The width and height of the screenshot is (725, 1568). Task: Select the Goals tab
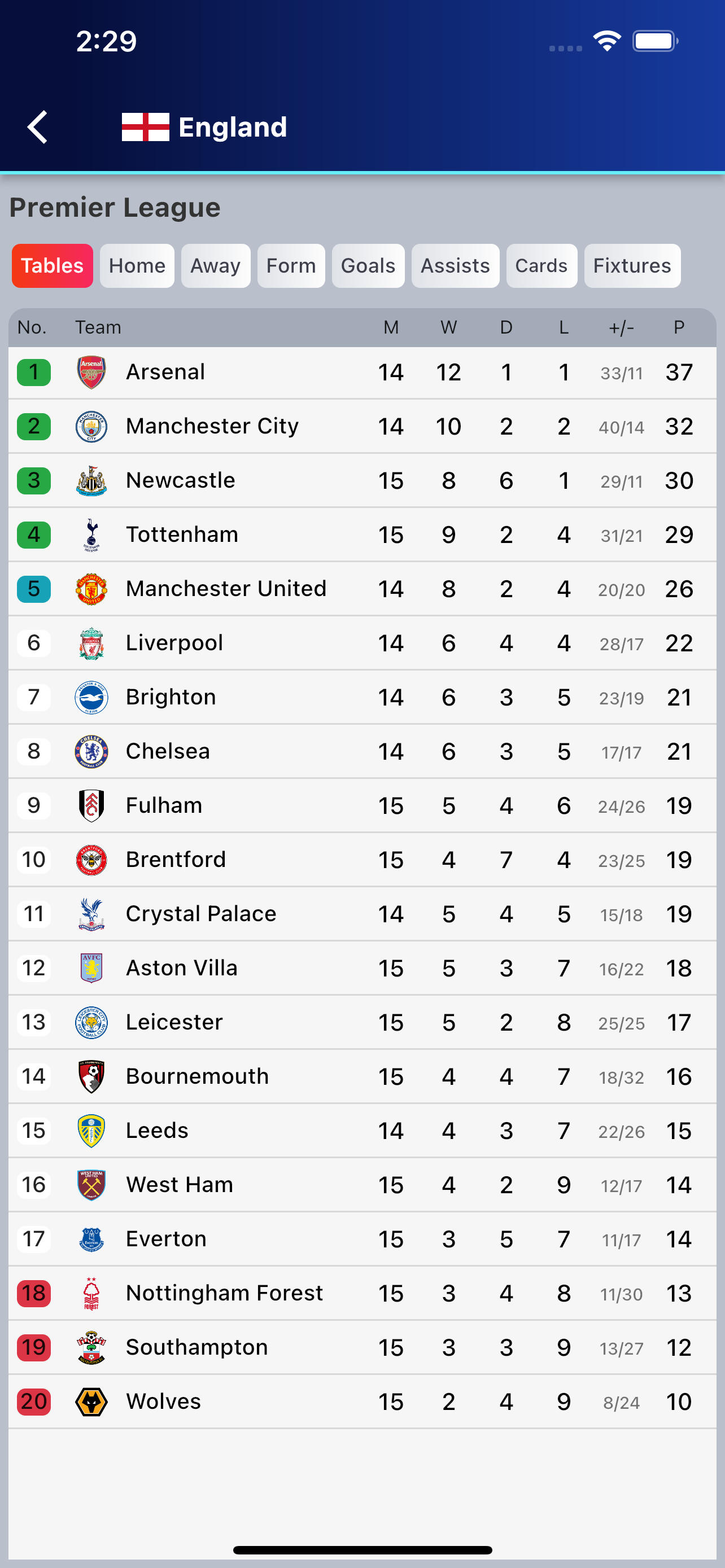[x=368, y=266]
